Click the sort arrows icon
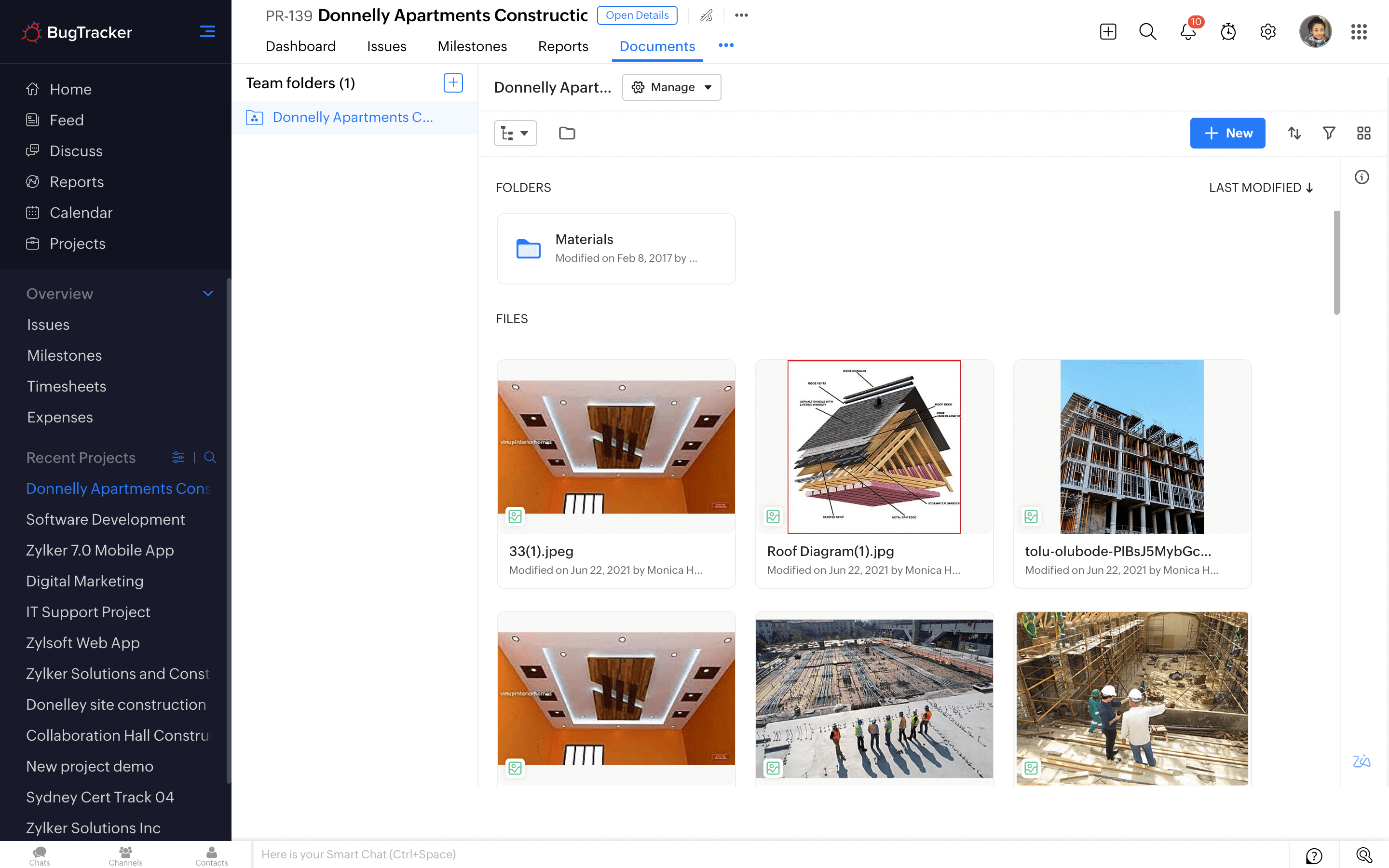Image resolution: width=1389 pixels, height=868 pixels. coord(1294,133)
